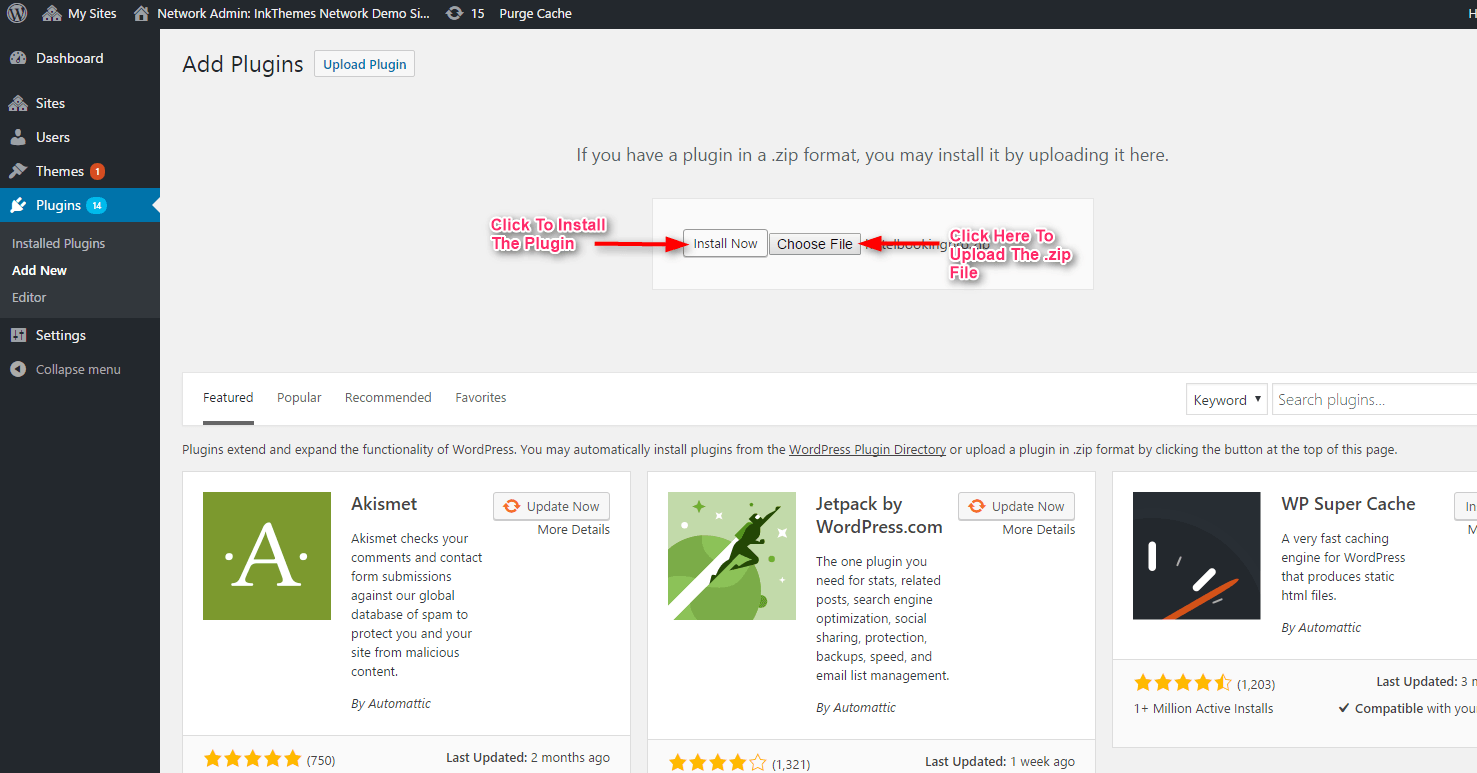Image resolution: width=1477 pixels, height=773 pixels.
Task: Open Plugins in sidebar
Action: 58,205
